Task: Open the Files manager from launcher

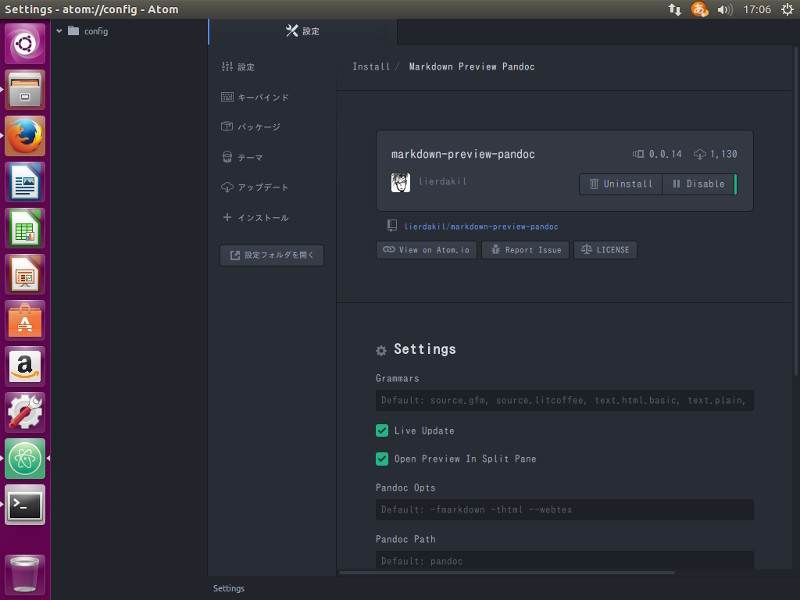Action: [25, 90]
